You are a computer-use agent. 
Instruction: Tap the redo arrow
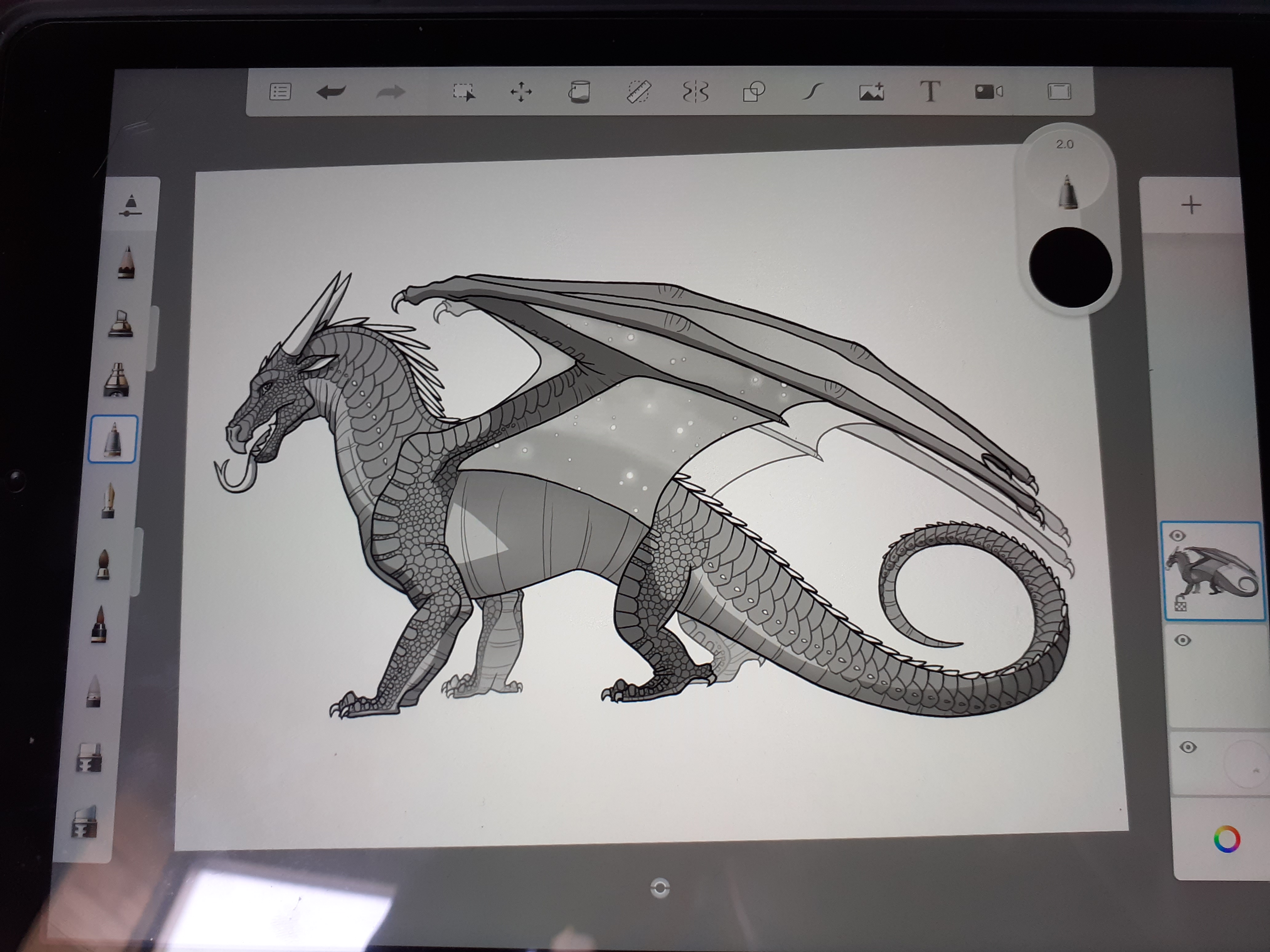click(x=390, y=92)
